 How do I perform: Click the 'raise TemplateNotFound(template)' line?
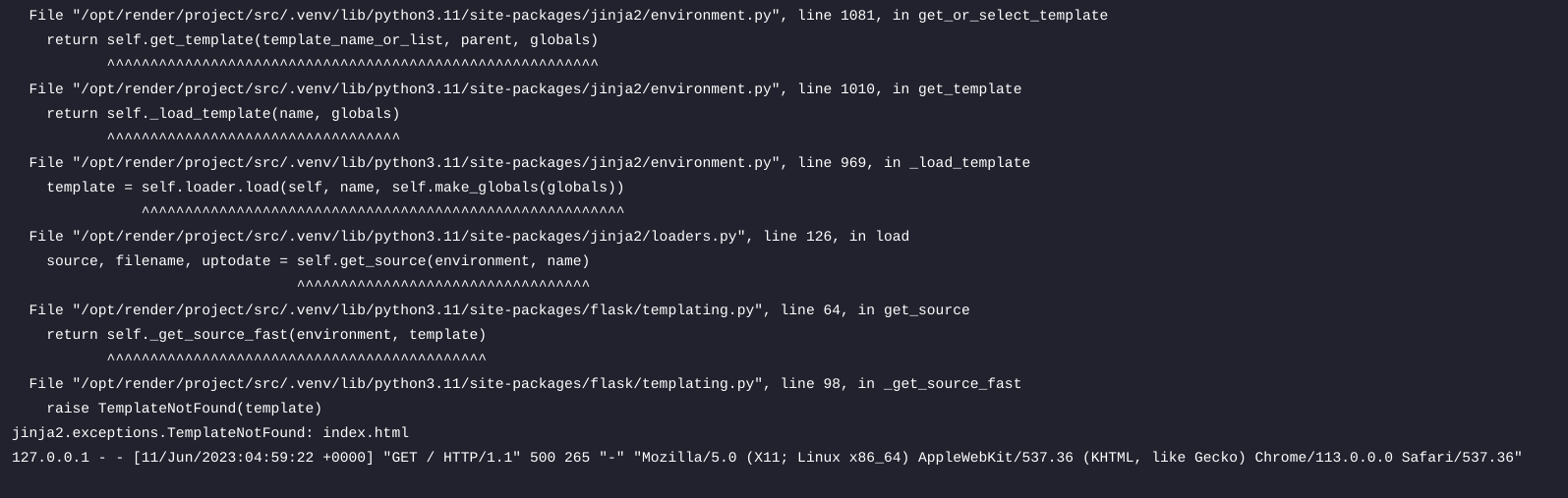pos(184,409)
